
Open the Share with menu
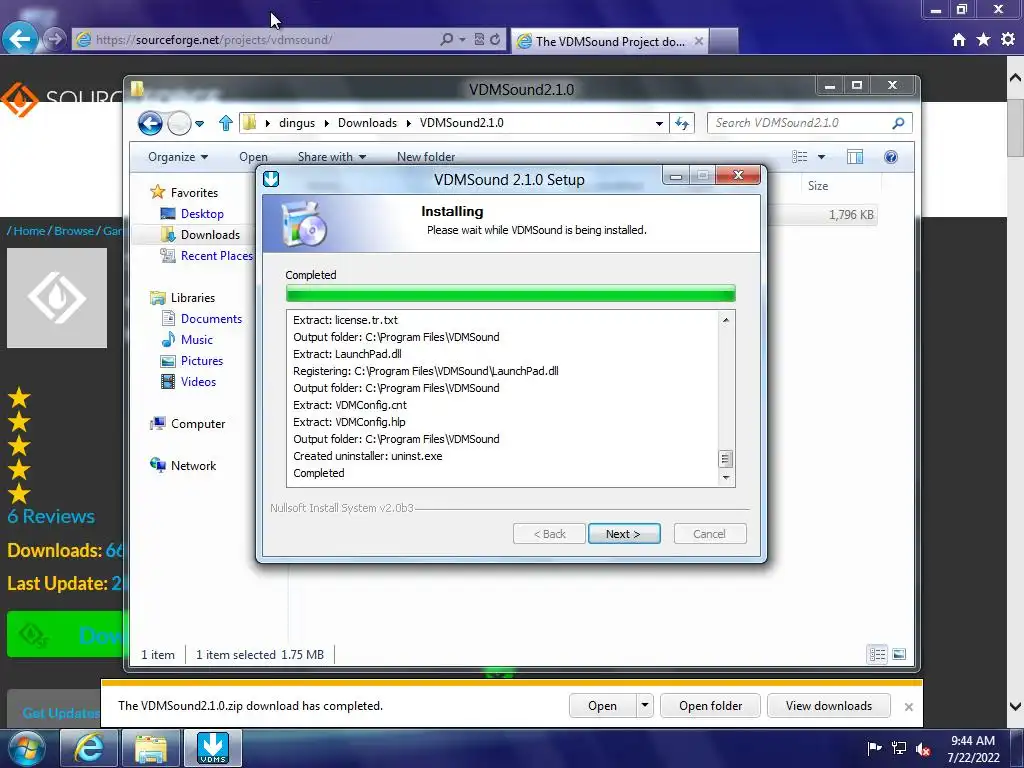(x=332, y=157)
